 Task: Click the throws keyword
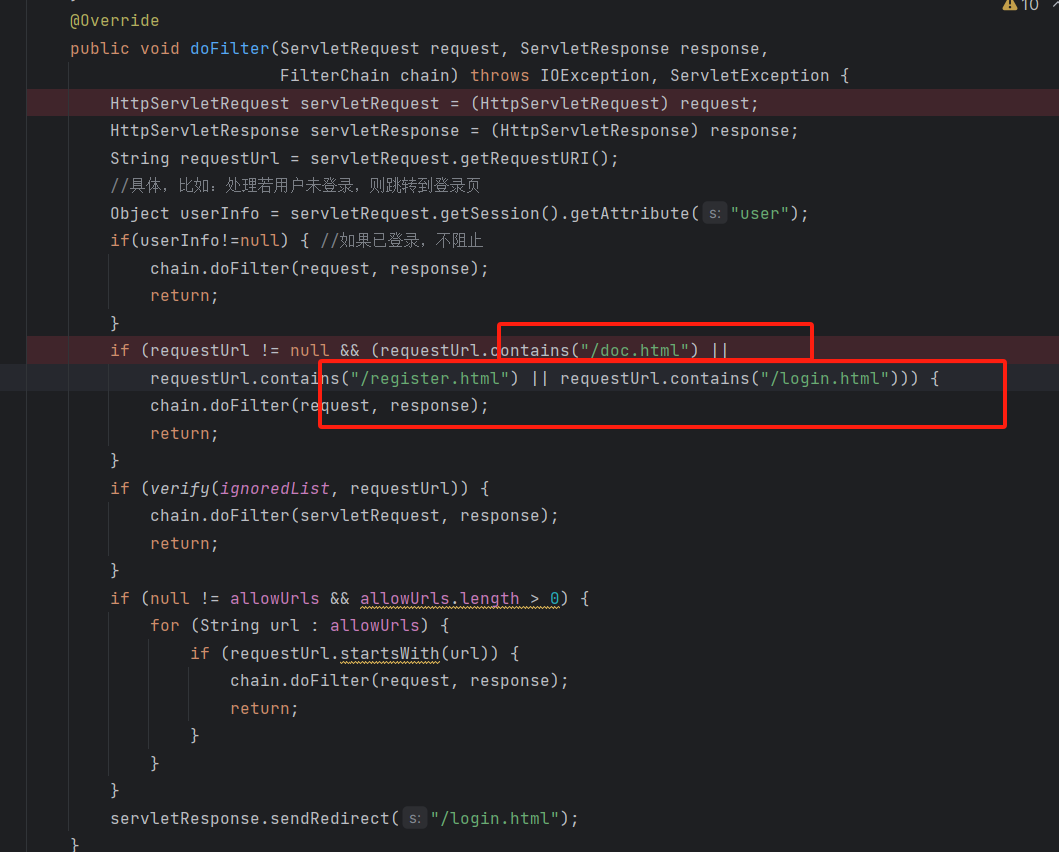coord(500,76)
